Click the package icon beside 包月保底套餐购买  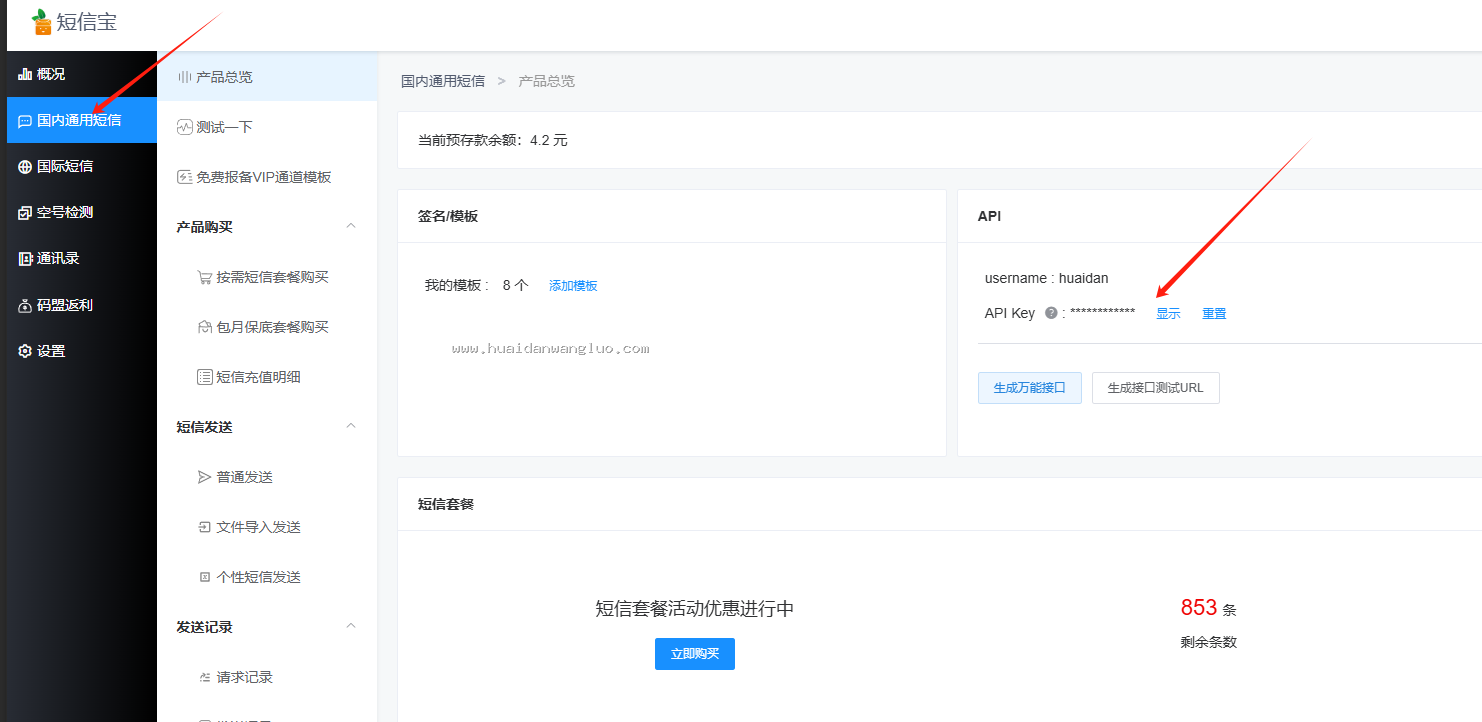[x=204, y=327]
